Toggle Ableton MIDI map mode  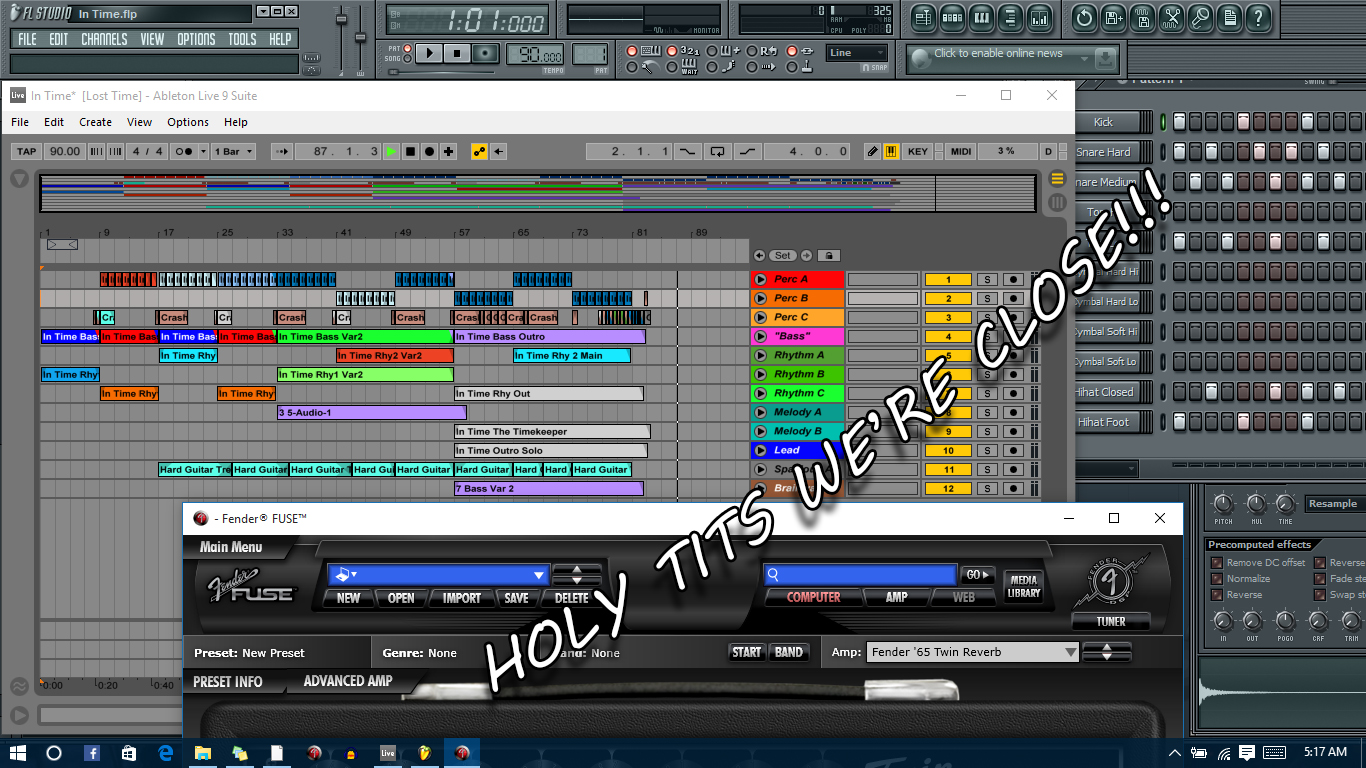(x=960, y=151)
